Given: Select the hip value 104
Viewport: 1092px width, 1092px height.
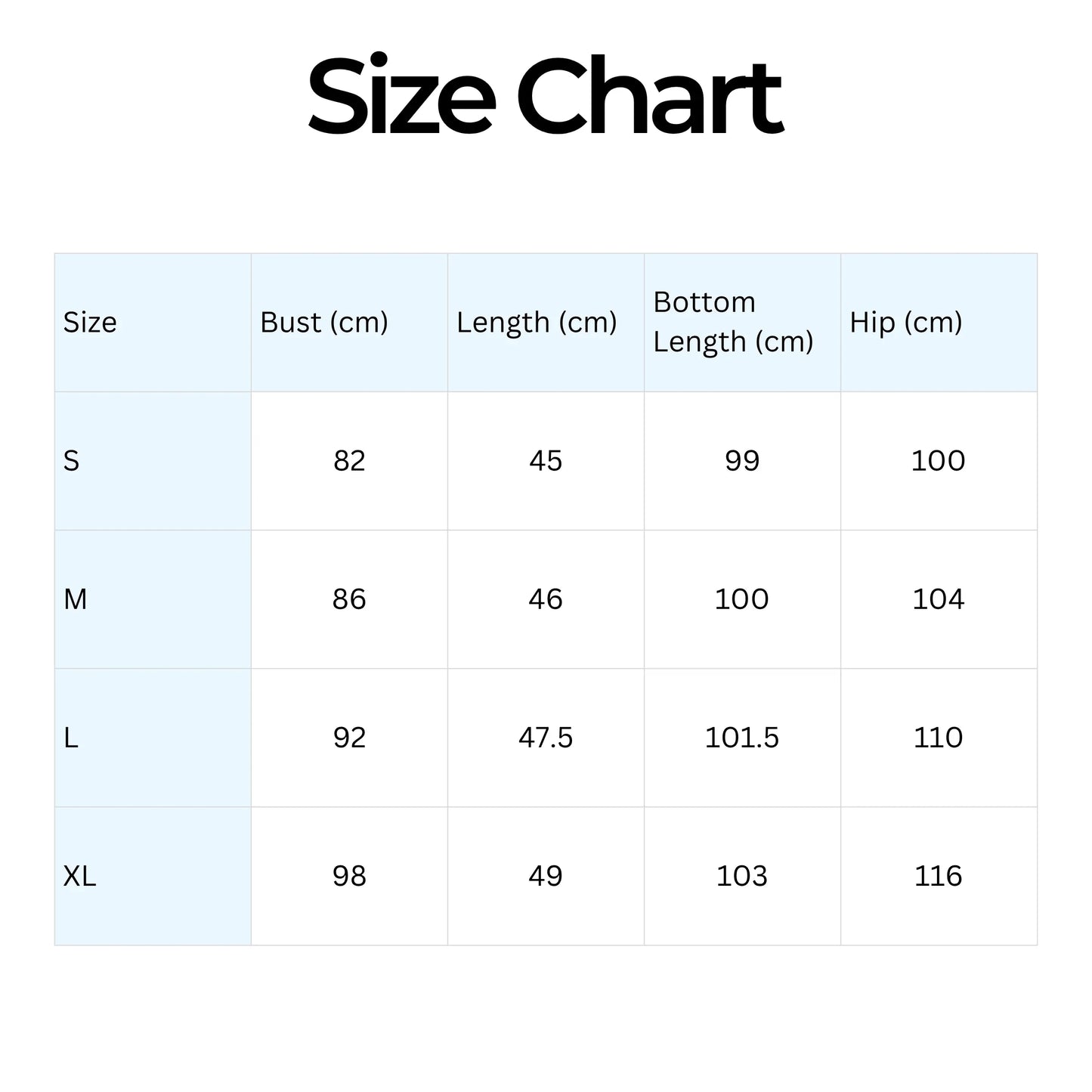Looking at the screenshot, I should [938, 599].
